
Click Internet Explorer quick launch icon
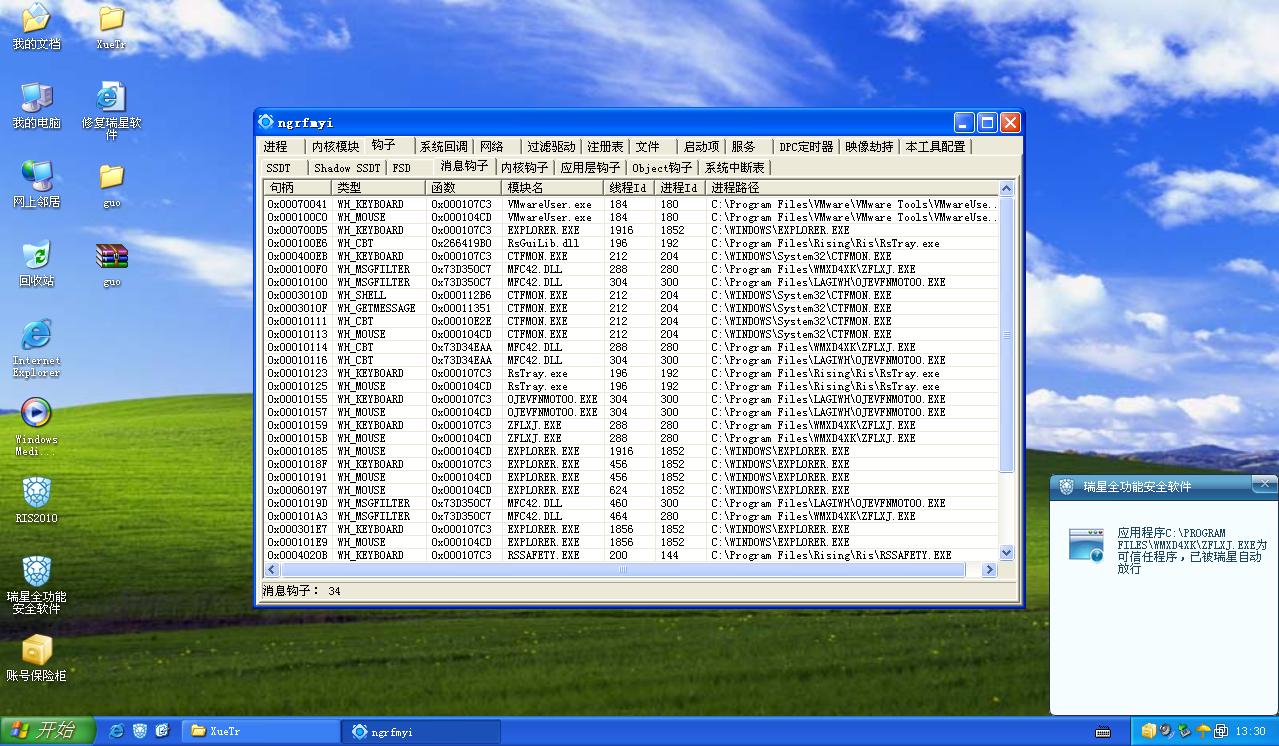coord(117,731)
